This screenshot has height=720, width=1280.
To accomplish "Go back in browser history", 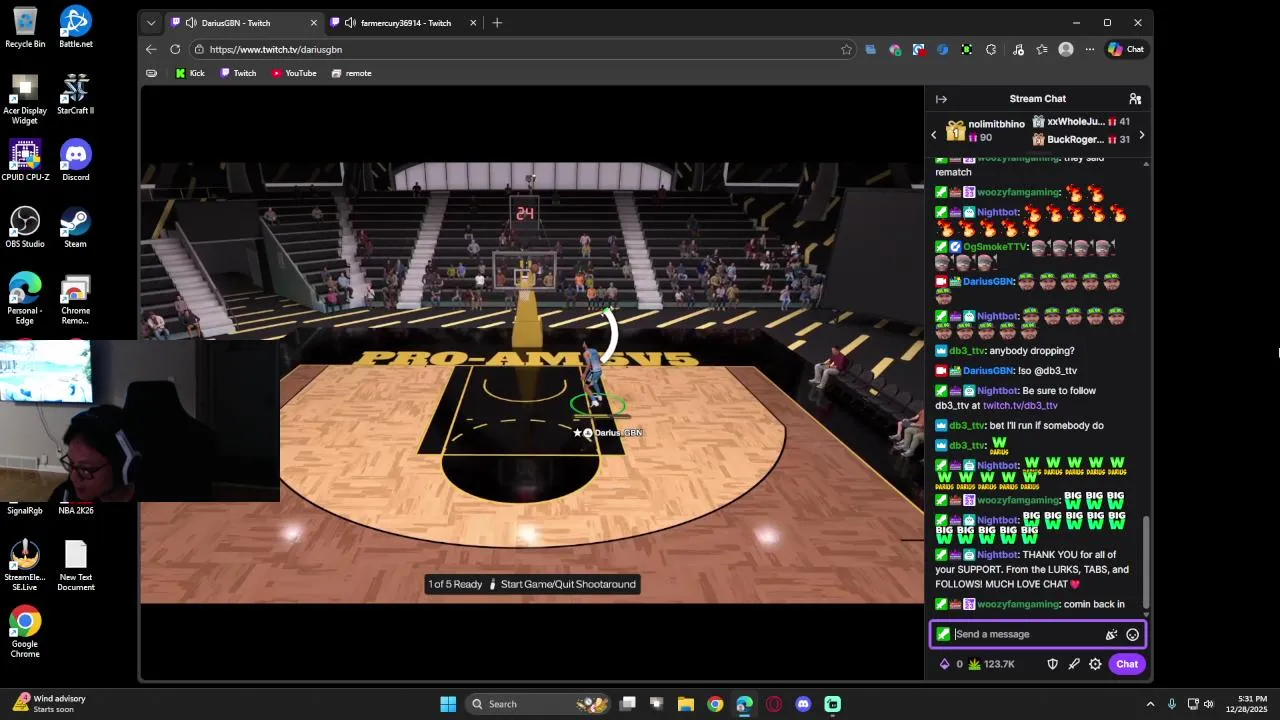I will 151,49.
